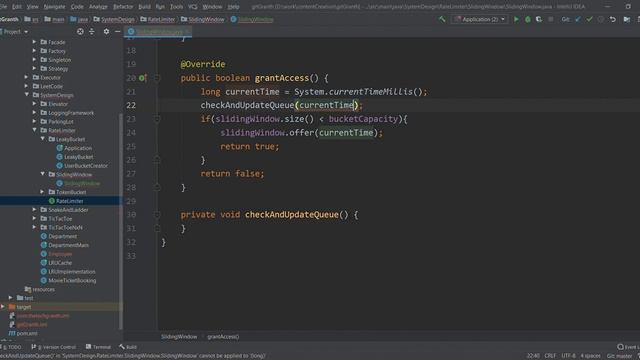Fold the grantAccess method at line 20
The image size is (640, 360).
point(157,78)
